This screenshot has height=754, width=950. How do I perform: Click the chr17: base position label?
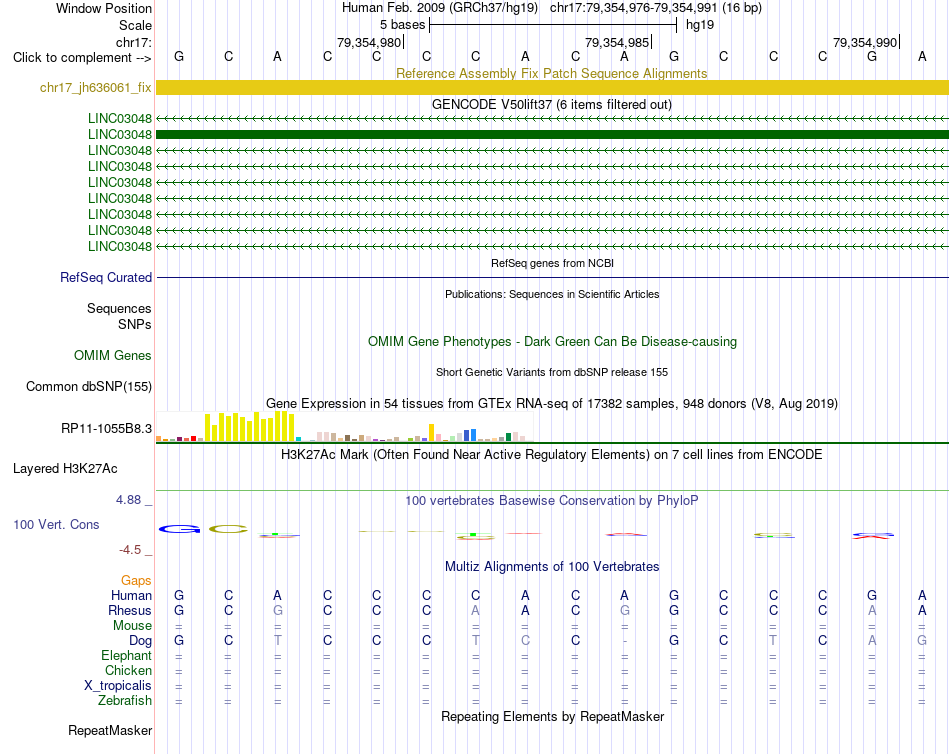[x=133, y=42]
